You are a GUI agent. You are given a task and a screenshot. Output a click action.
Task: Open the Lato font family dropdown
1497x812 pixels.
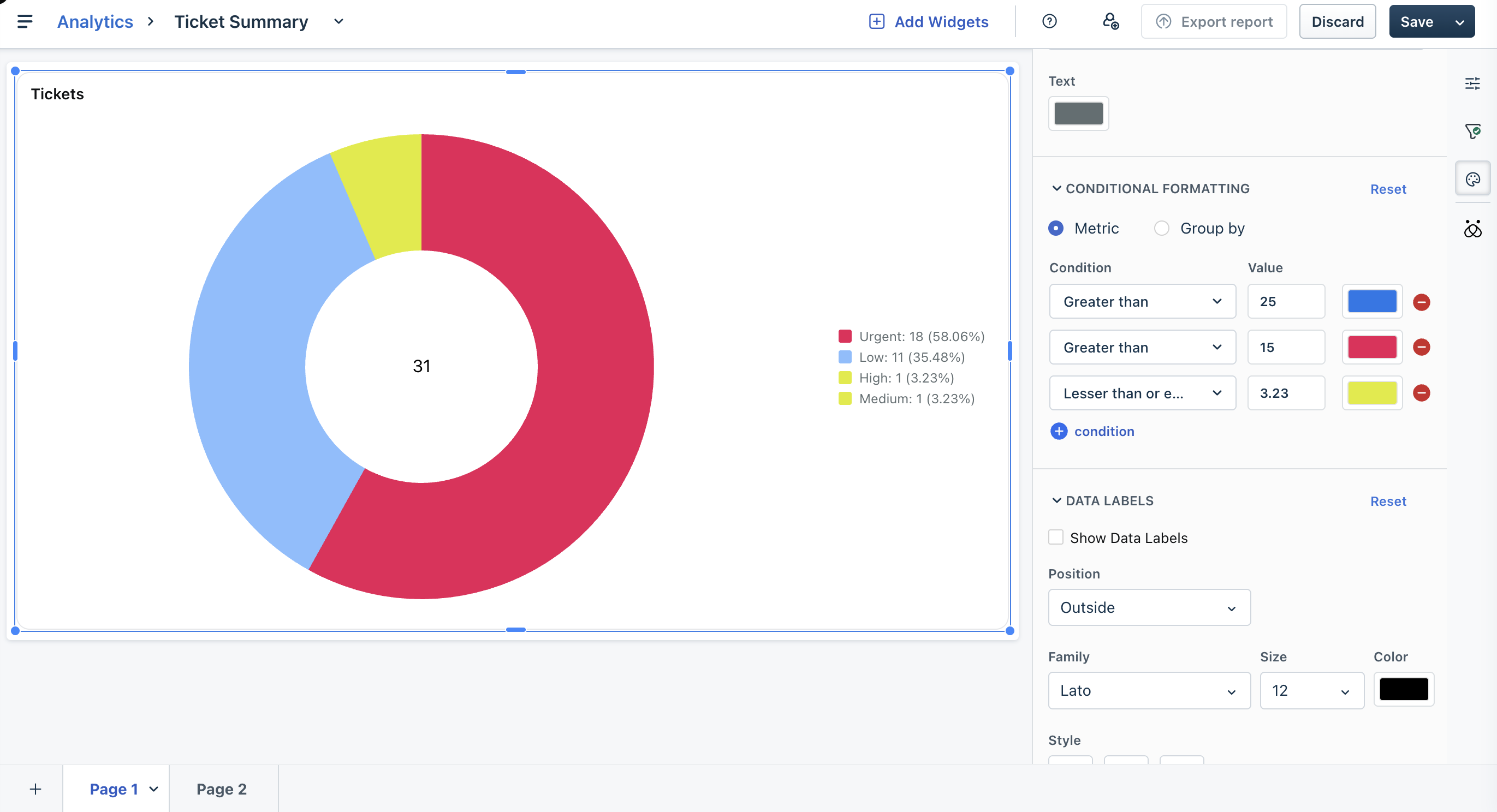(x=1148, y=691)
